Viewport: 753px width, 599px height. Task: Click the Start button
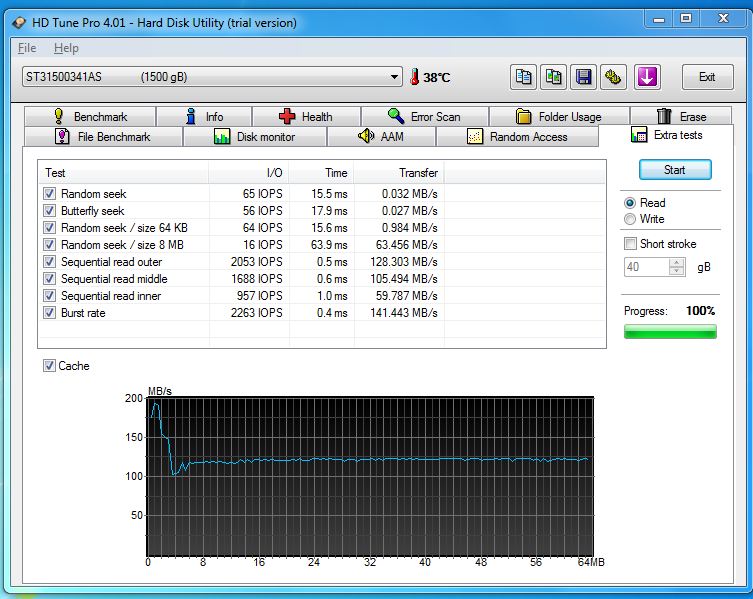(675, 170)
